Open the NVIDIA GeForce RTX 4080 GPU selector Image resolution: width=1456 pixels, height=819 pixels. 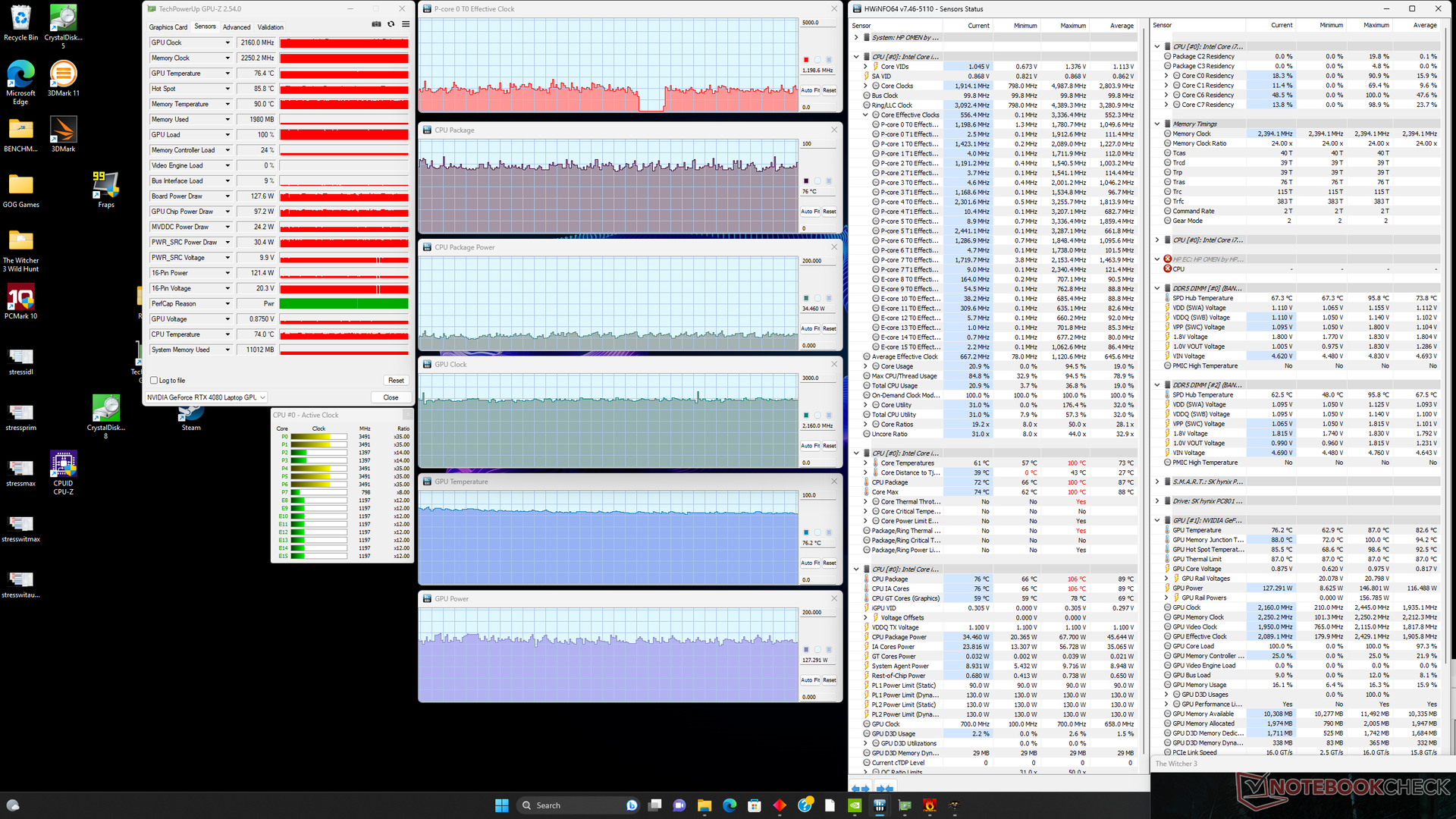pyautogui.click(x=206, y=397)
